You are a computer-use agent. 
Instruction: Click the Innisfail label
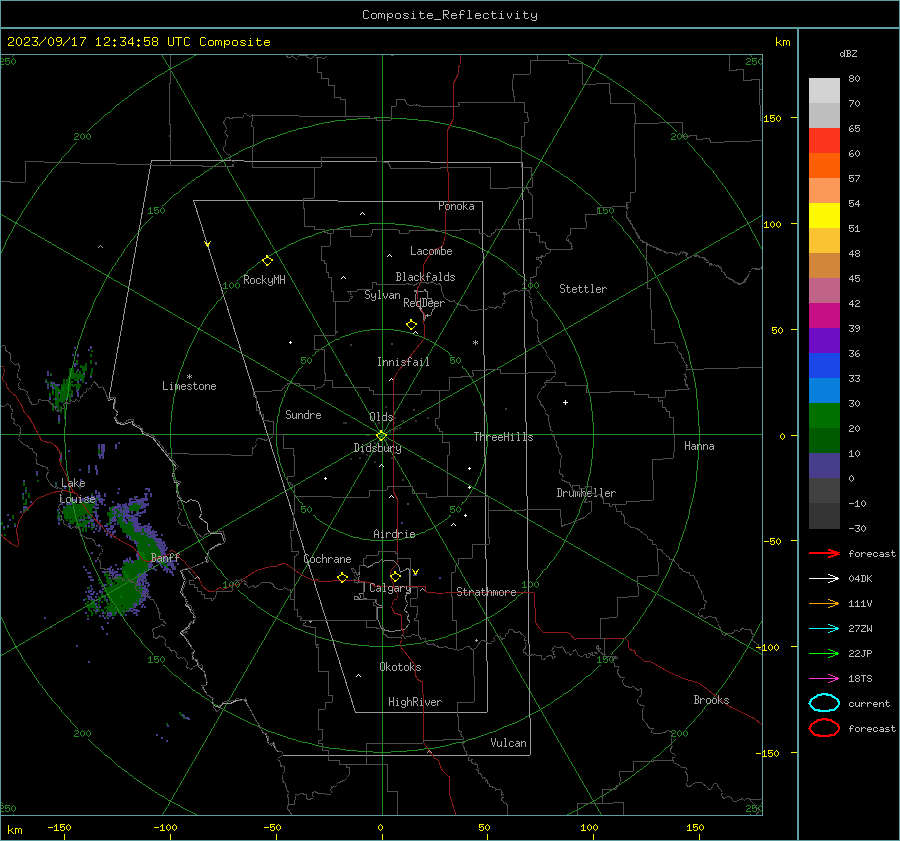tap(403, 362)
